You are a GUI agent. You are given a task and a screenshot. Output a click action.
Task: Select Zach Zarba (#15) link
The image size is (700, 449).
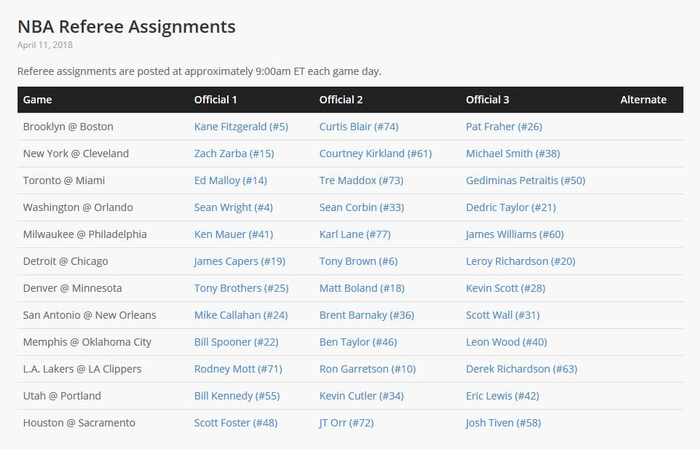coord(234,154)
